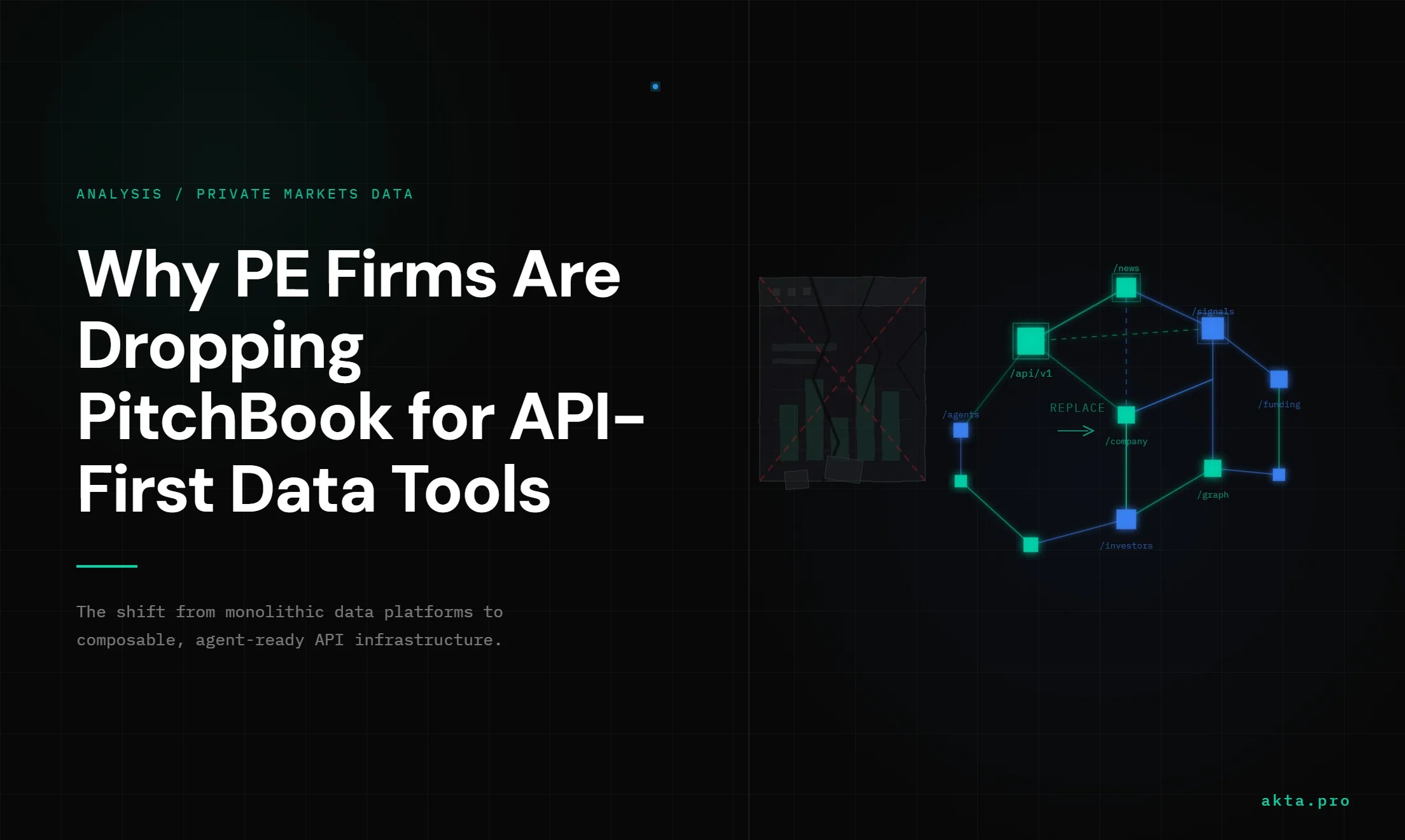Click the '/graph' text label

[x=1213, y=494]
